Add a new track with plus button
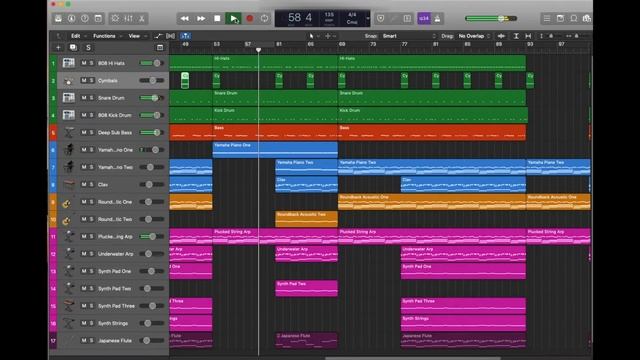640x360 pixels. pos(58,48)
